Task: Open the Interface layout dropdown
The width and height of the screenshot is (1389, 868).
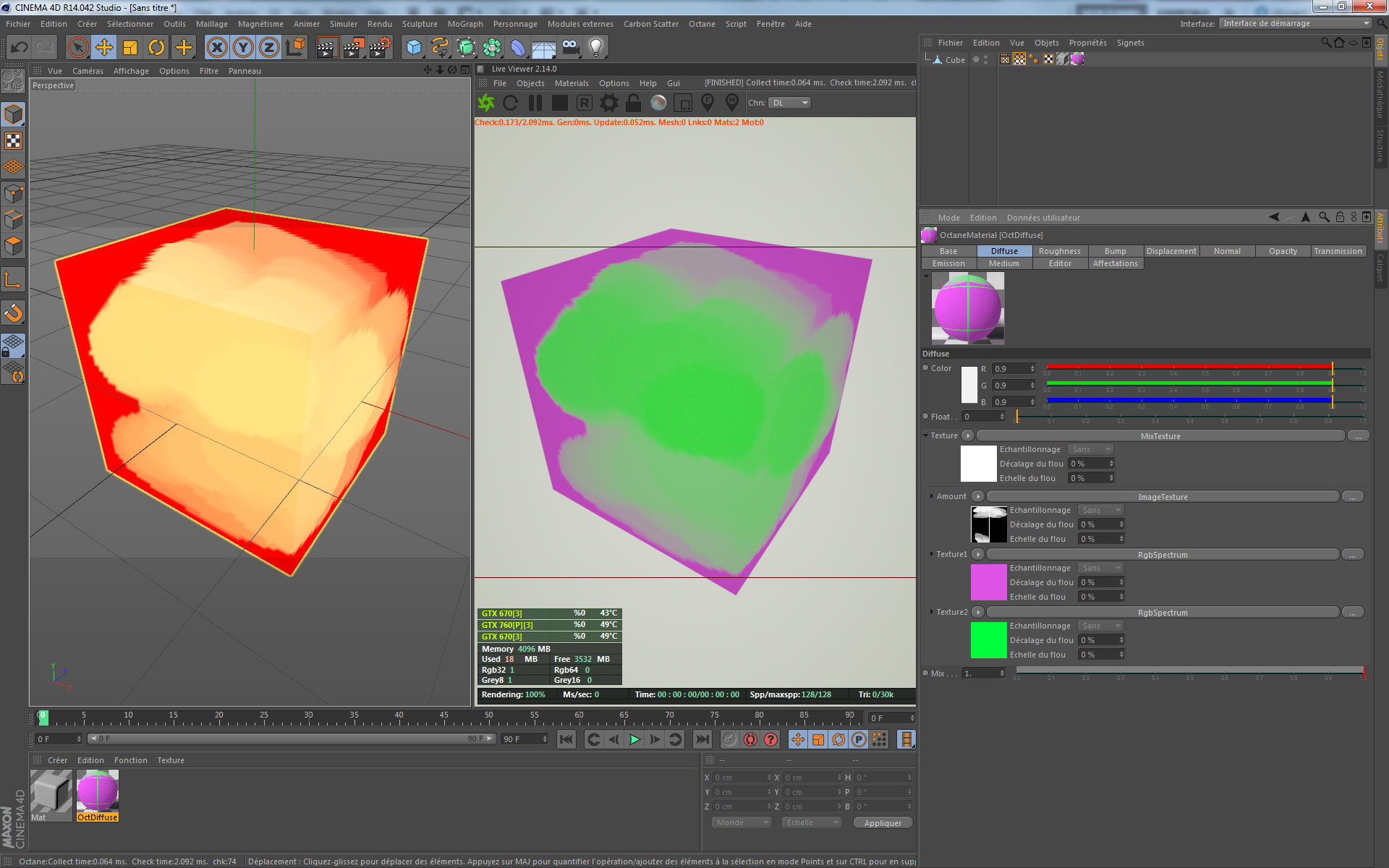Action: coord(1294,23)
